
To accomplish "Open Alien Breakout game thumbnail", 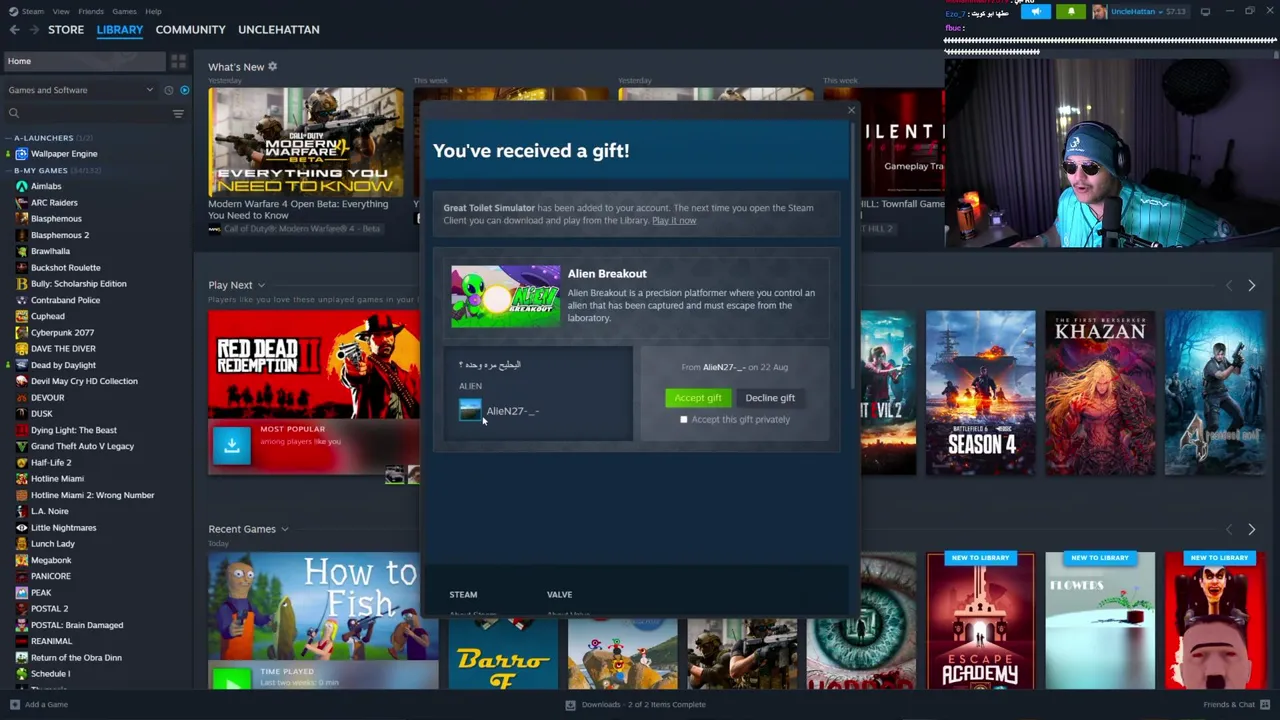I will [x=505, y=296].
